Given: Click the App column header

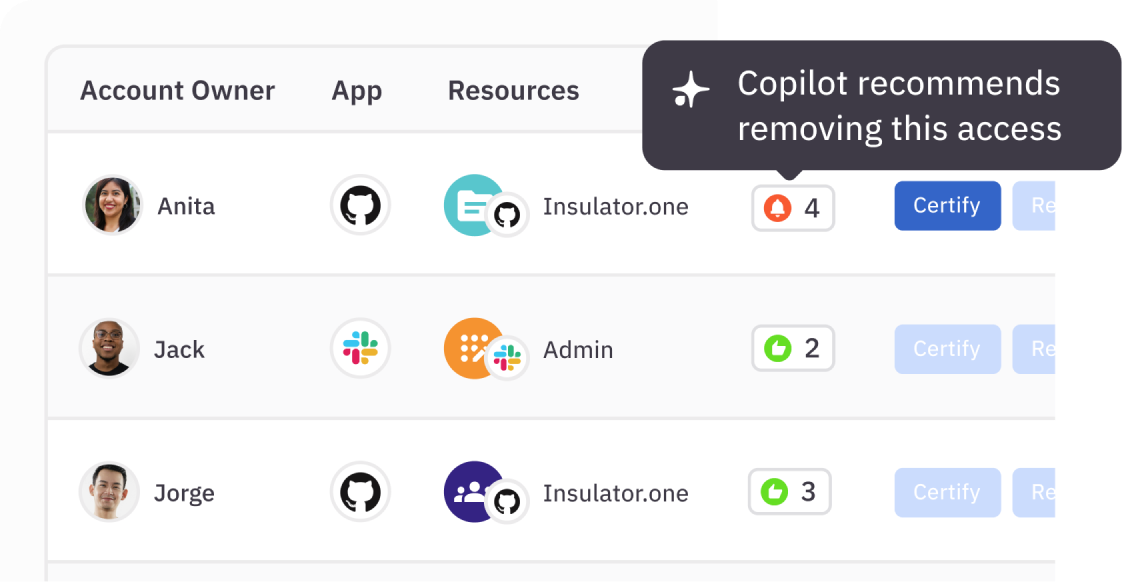Looking at the screenshot, I should tap(357, 91).
